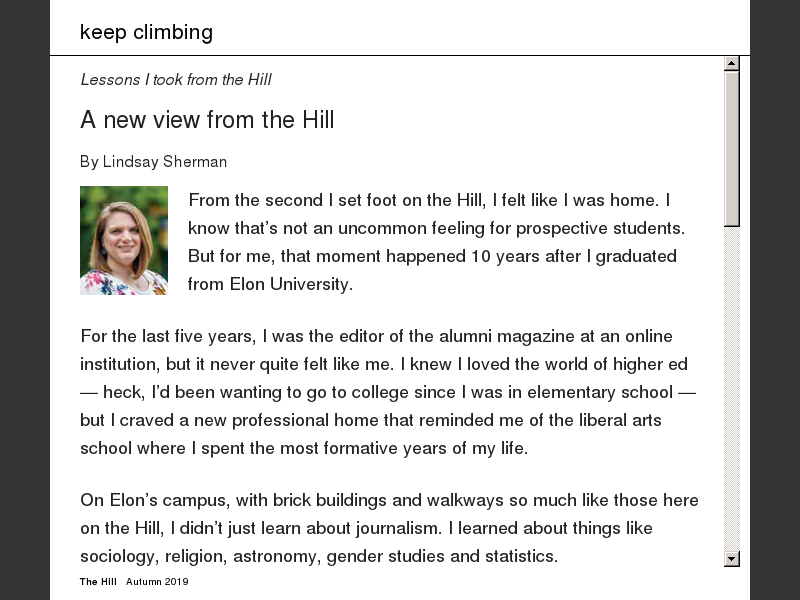Click the "Autumn 2019" issue label
This screenshot has width=800, height=600.
[157, 582]
